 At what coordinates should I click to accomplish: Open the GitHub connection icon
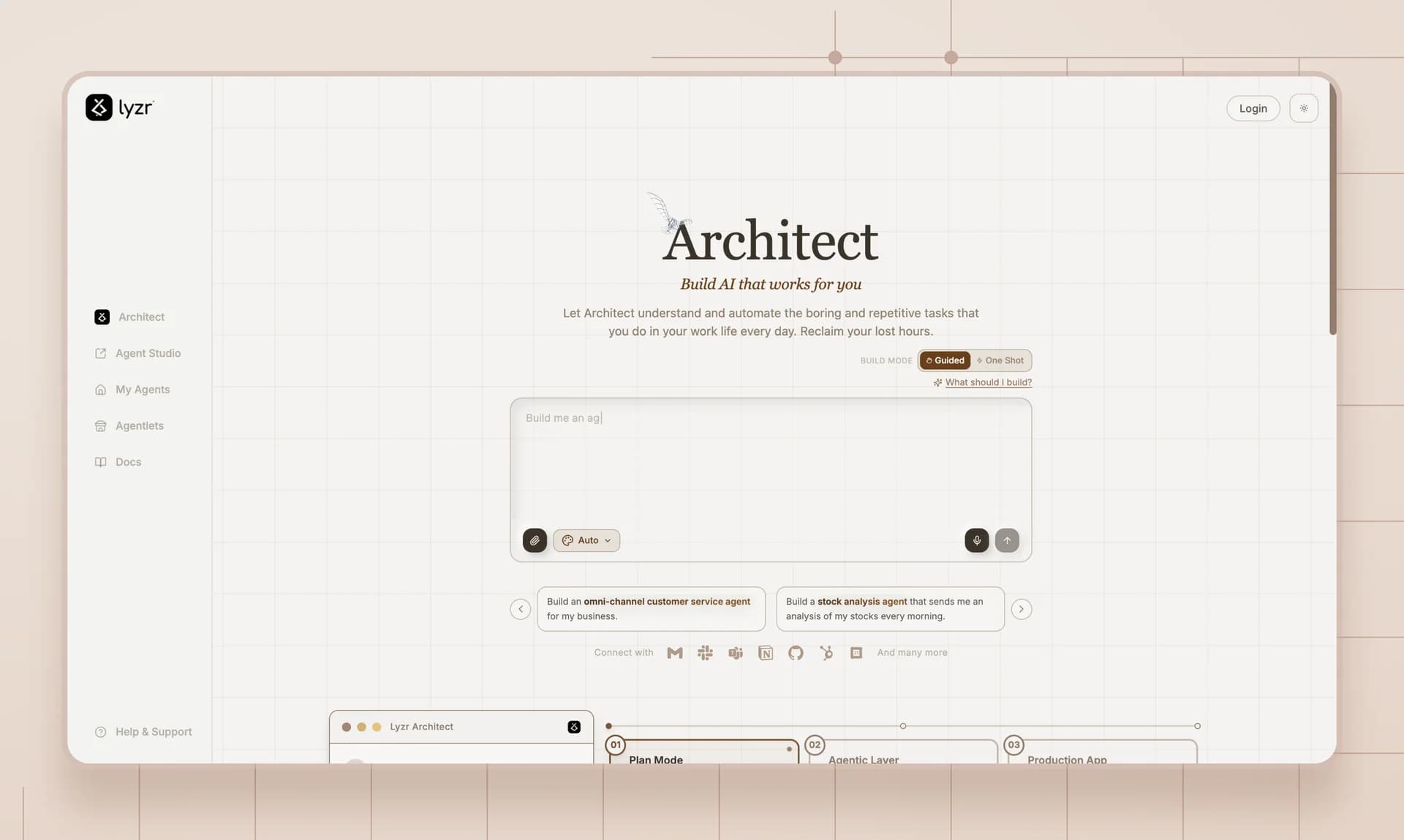(796, 653)
